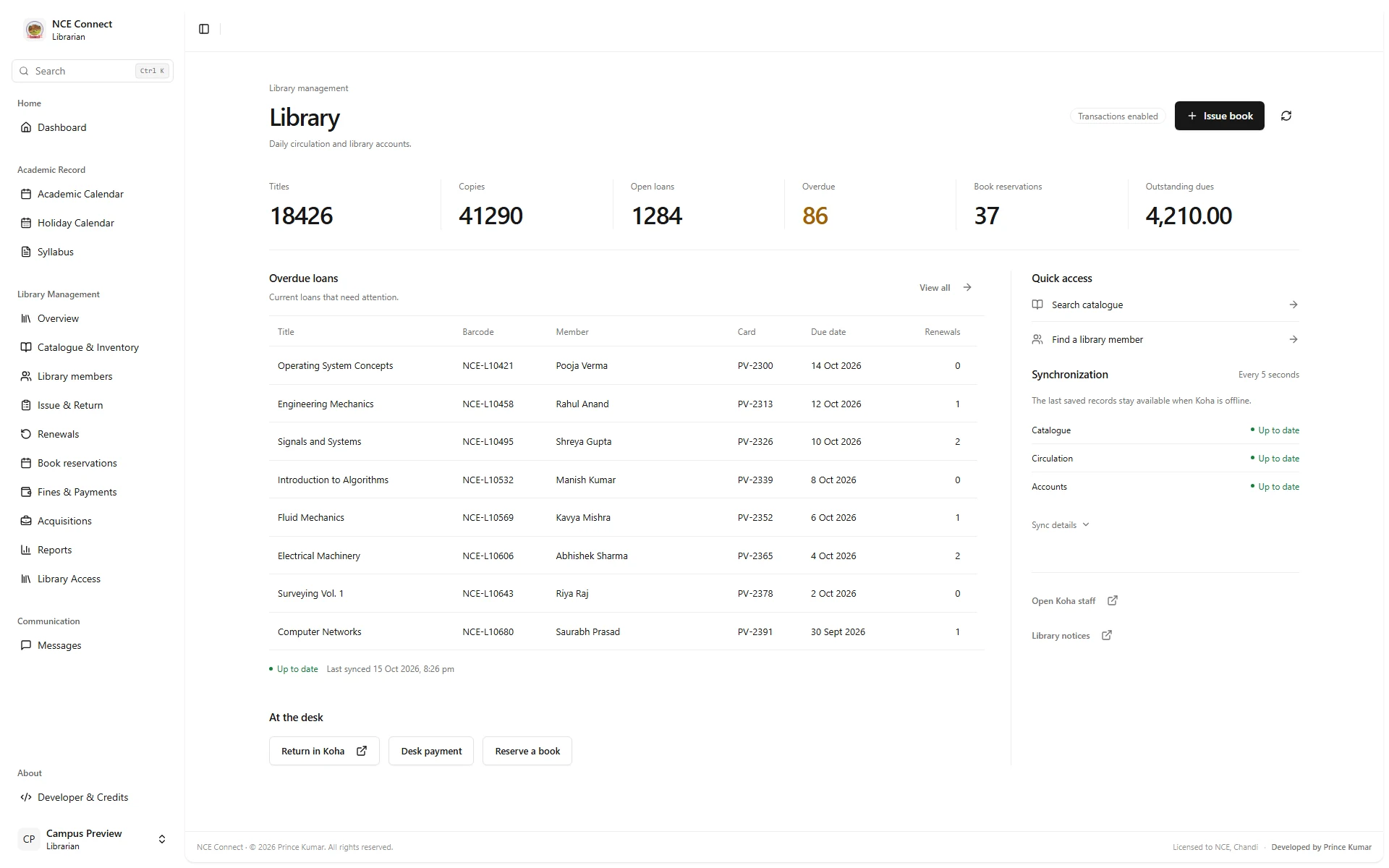Click barcode NCE-L10458

click(488, 404)
